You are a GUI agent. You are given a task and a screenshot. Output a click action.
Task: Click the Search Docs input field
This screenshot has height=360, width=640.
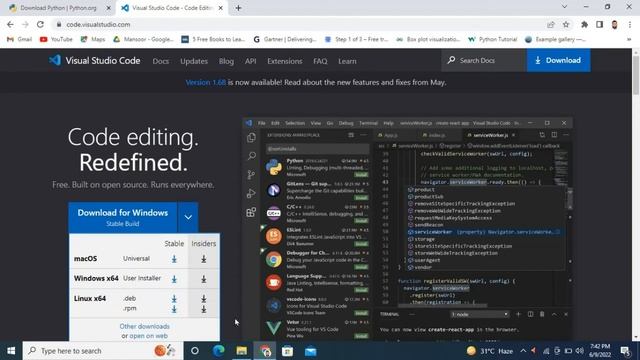click(x=484, y=60)
